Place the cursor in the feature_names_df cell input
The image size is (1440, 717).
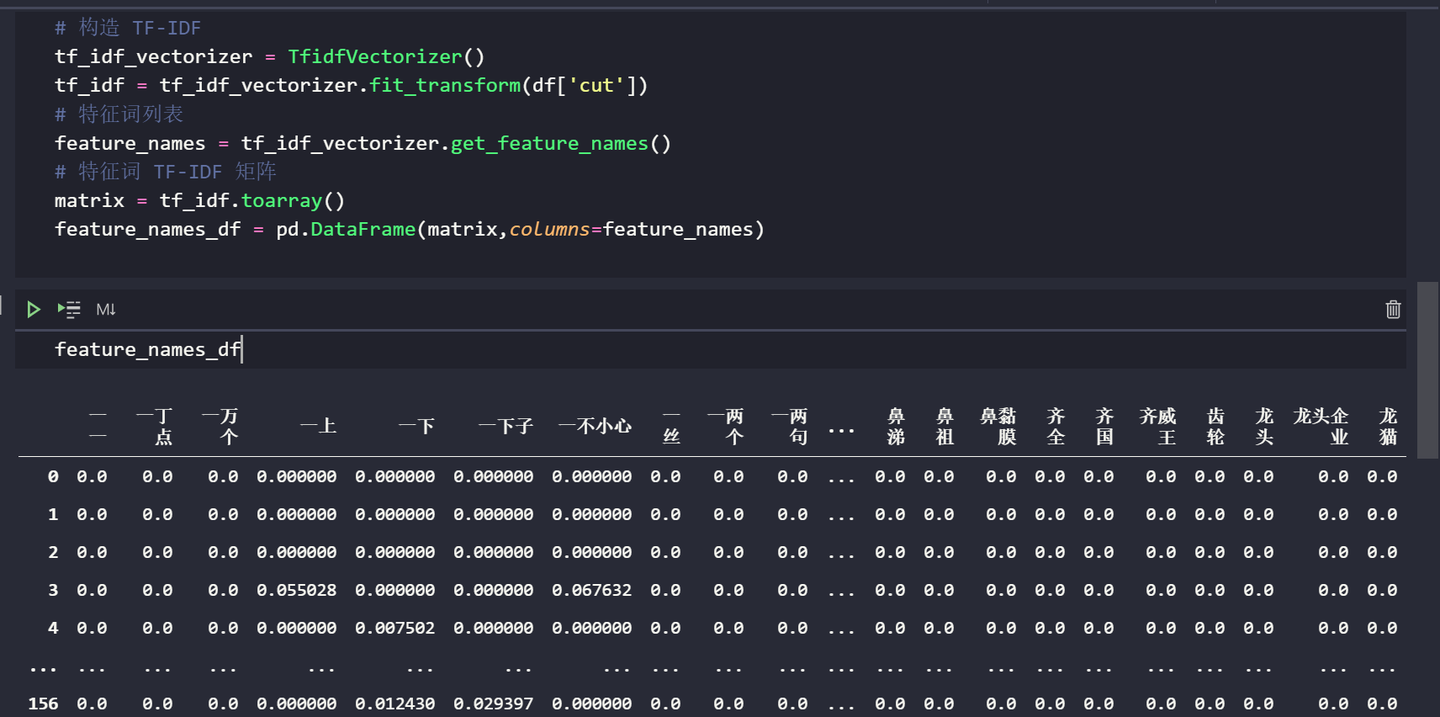pyautogui.click(x=710, y=349)
